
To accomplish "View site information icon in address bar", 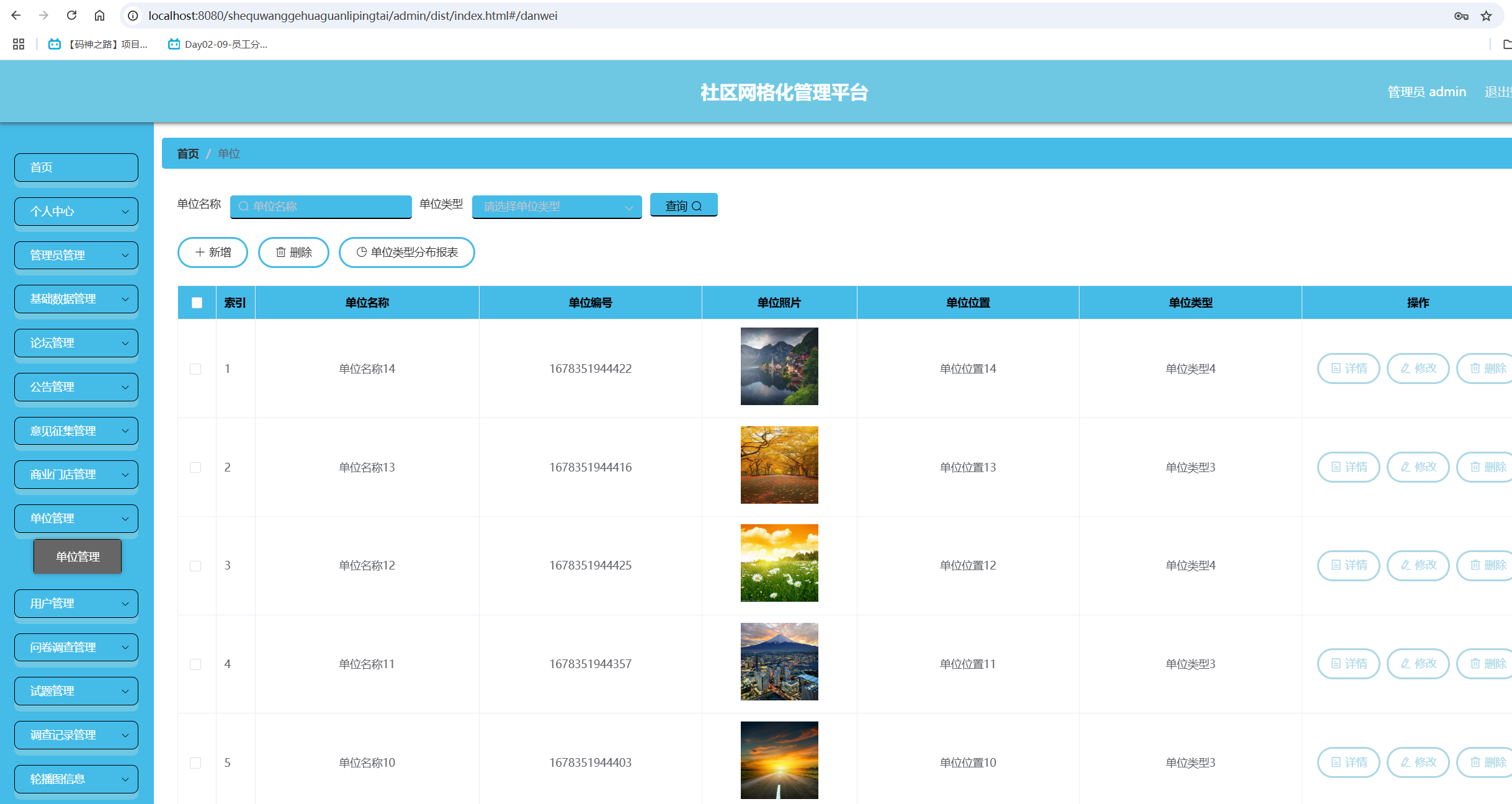I will tap(133, 16).
